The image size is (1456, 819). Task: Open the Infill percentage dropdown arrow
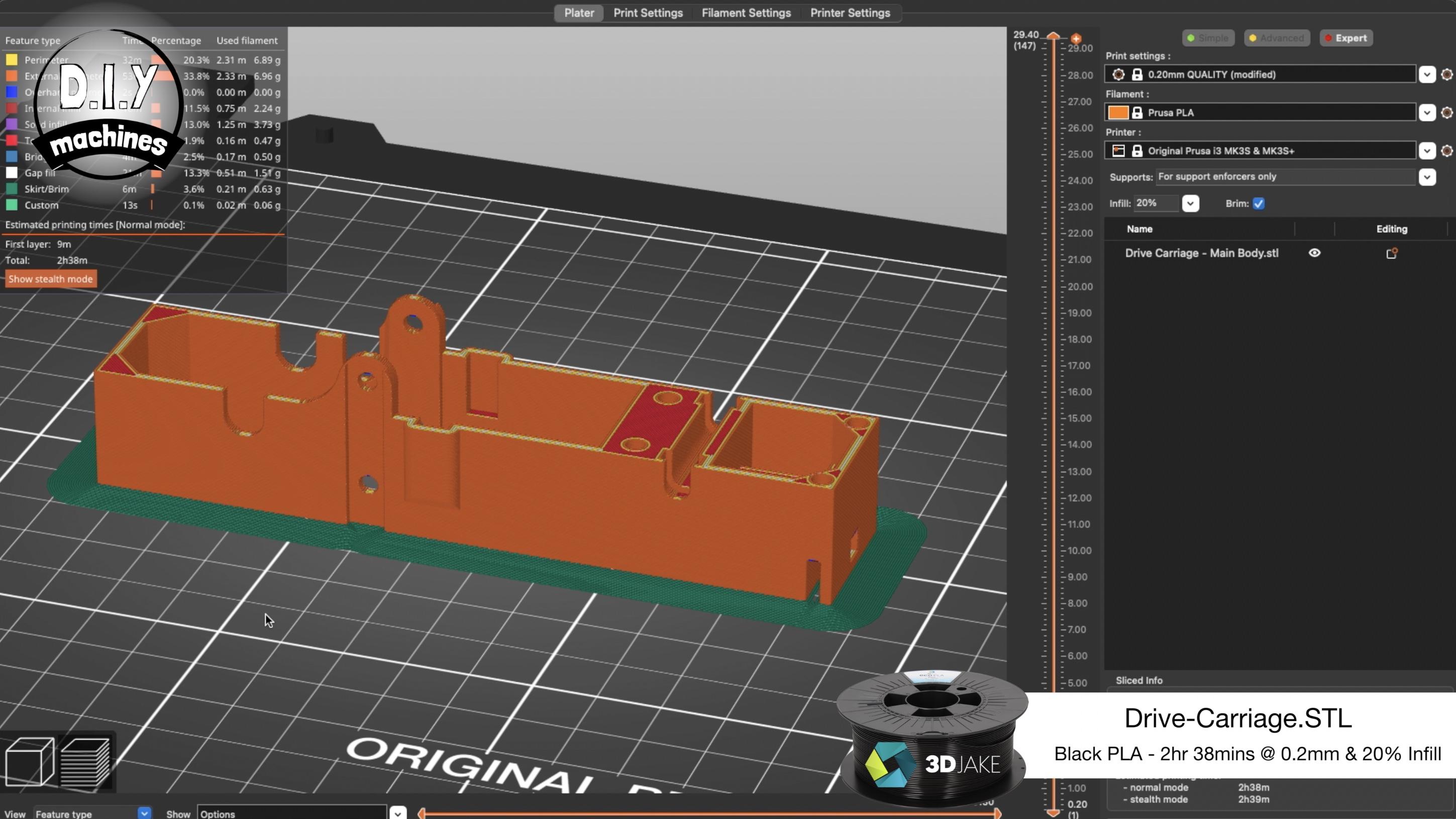1190,203
